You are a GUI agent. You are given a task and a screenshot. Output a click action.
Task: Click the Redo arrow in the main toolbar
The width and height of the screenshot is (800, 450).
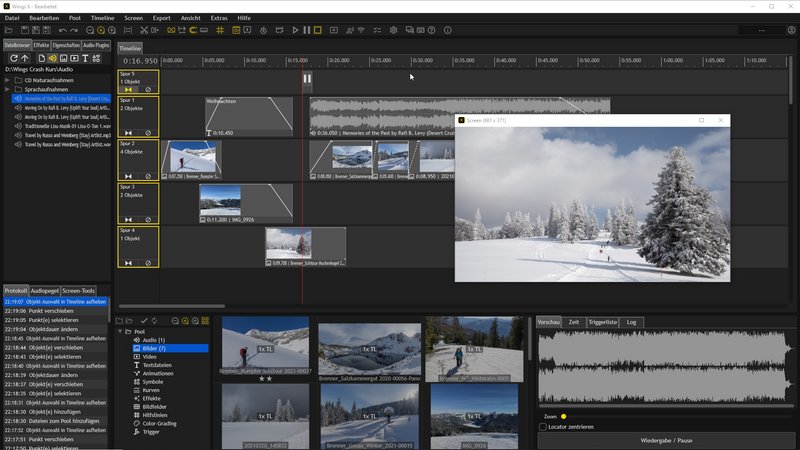coord(74,31)
